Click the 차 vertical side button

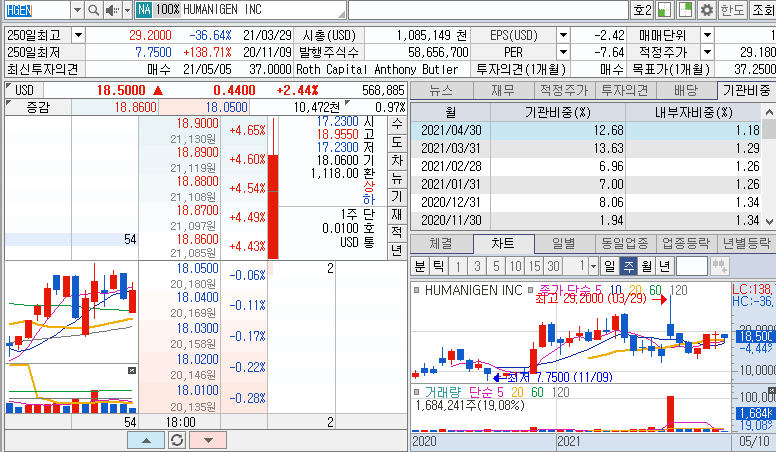[x=397, y=160]
